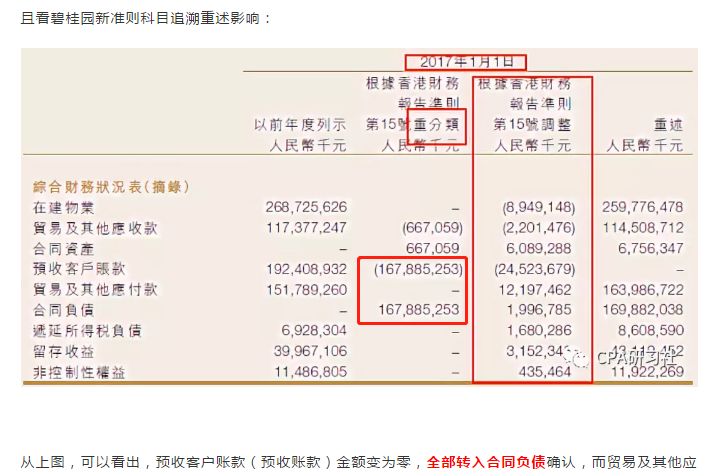Select adjustment value 6,089,288
Image resolution: width=722 pixels, height=476 pixels.
[x=538, y=249]
